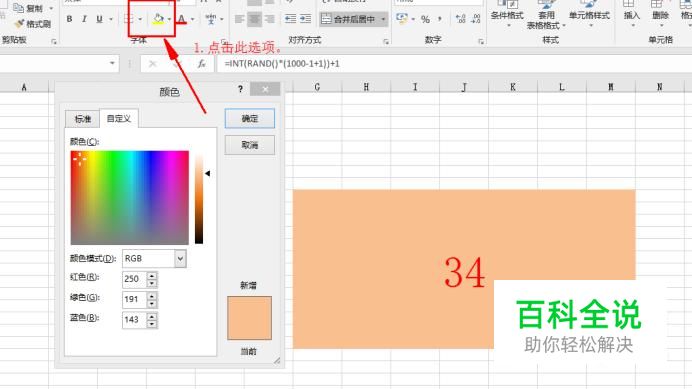Click the phonetic guide (文) icon
This screenshot has height=389, width=692.
pyautogui.click(x=211, y=19)
